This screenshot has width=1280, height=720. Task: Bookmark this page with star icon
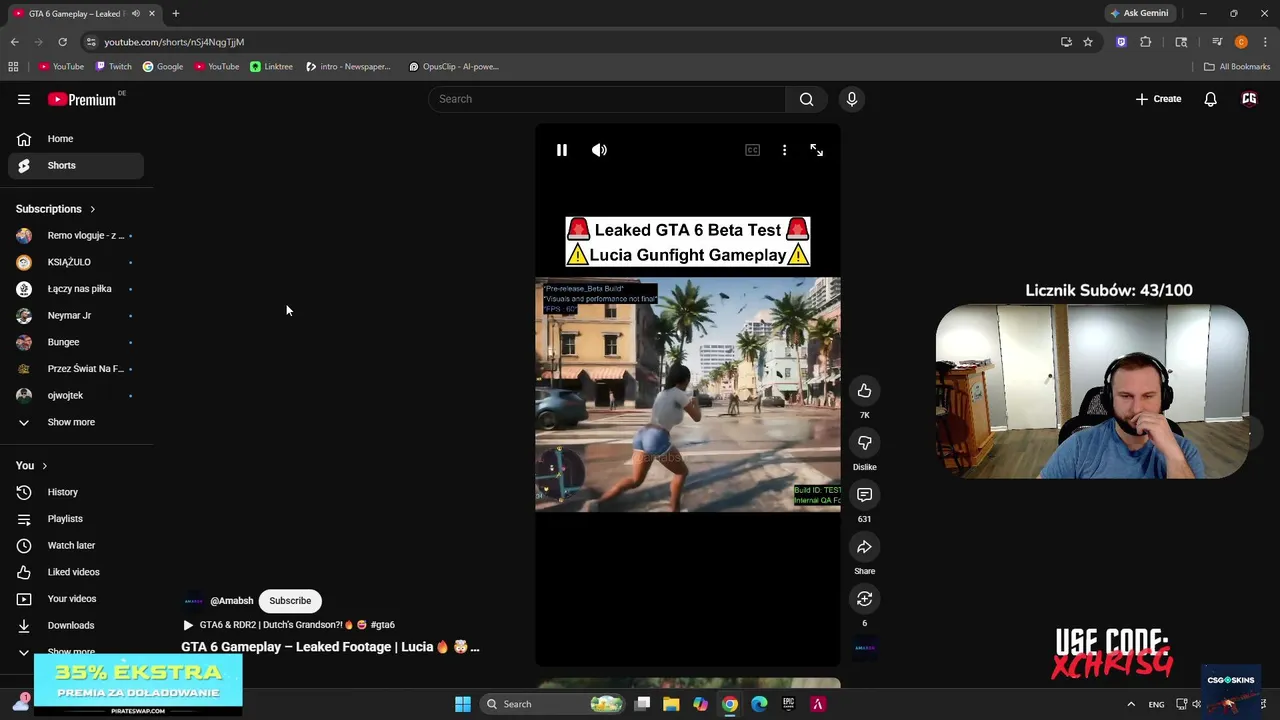tap(1088, 42)
